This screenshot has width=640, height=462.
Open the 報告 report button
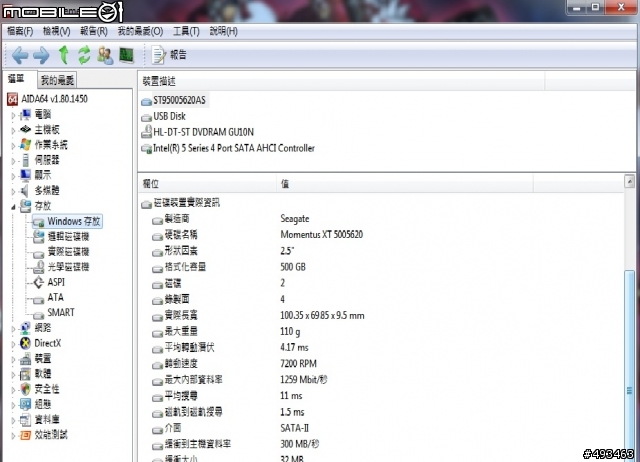tap(169, 55)
